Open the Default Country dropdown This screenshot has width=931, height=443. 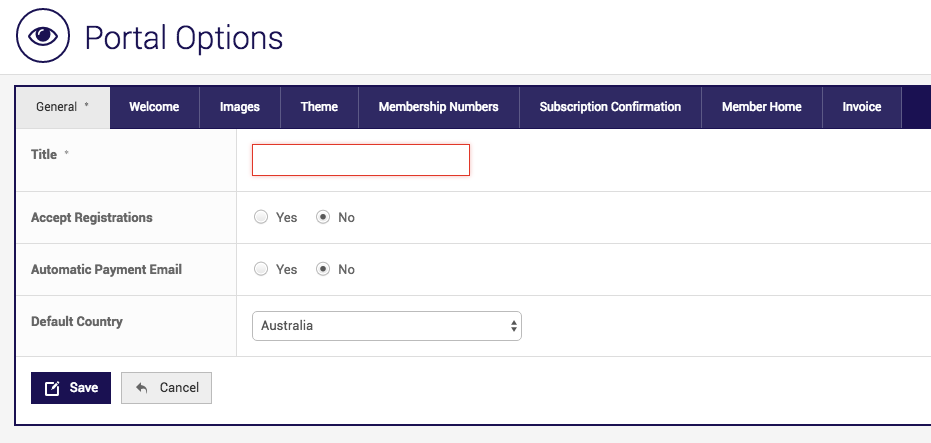(386, 326)
